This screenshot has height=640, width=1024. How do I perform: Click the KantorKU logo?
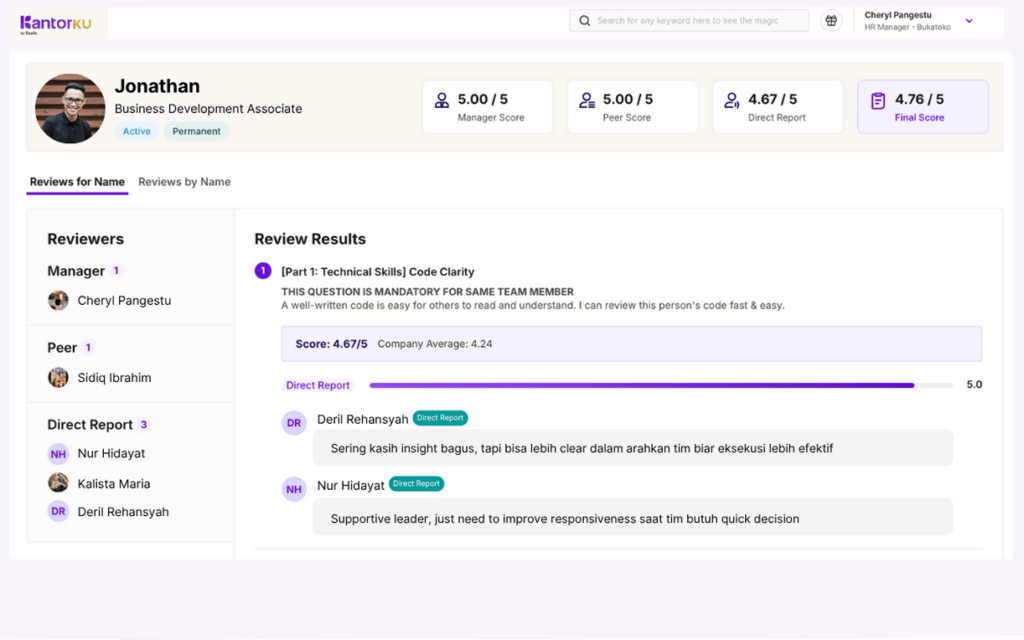click(55, 22)
